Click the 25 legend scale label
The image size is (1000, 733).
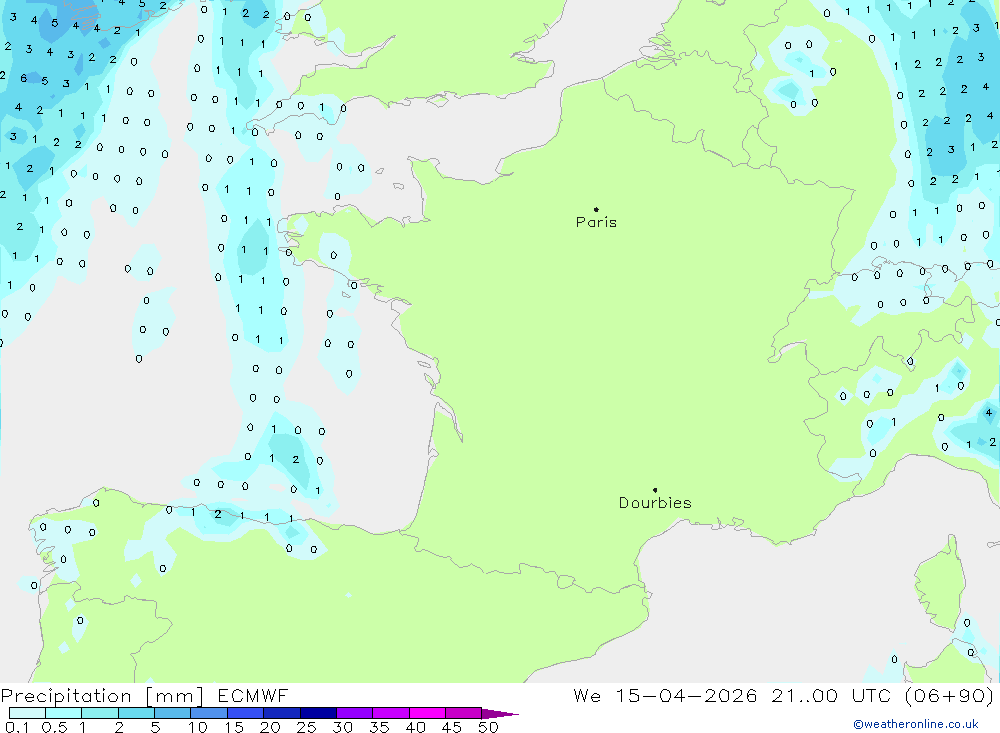[x=307, y=727]
